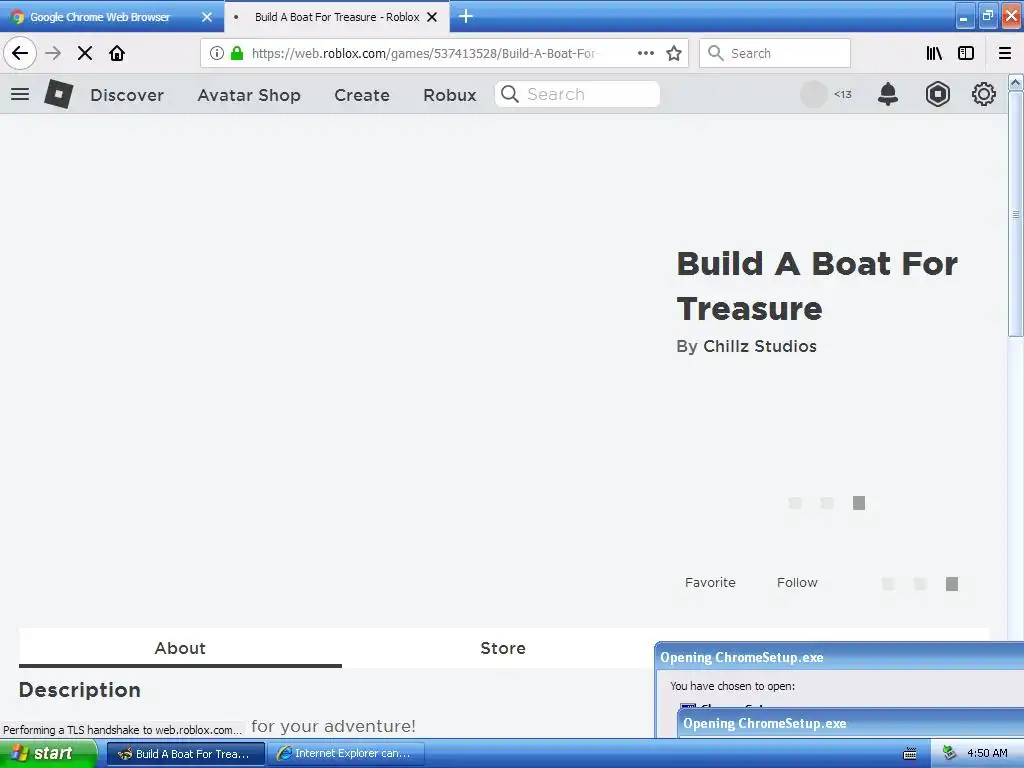Minimize the browser window
The height and width of the screenshot is (768, 1024).
click(x=965, y=16)
